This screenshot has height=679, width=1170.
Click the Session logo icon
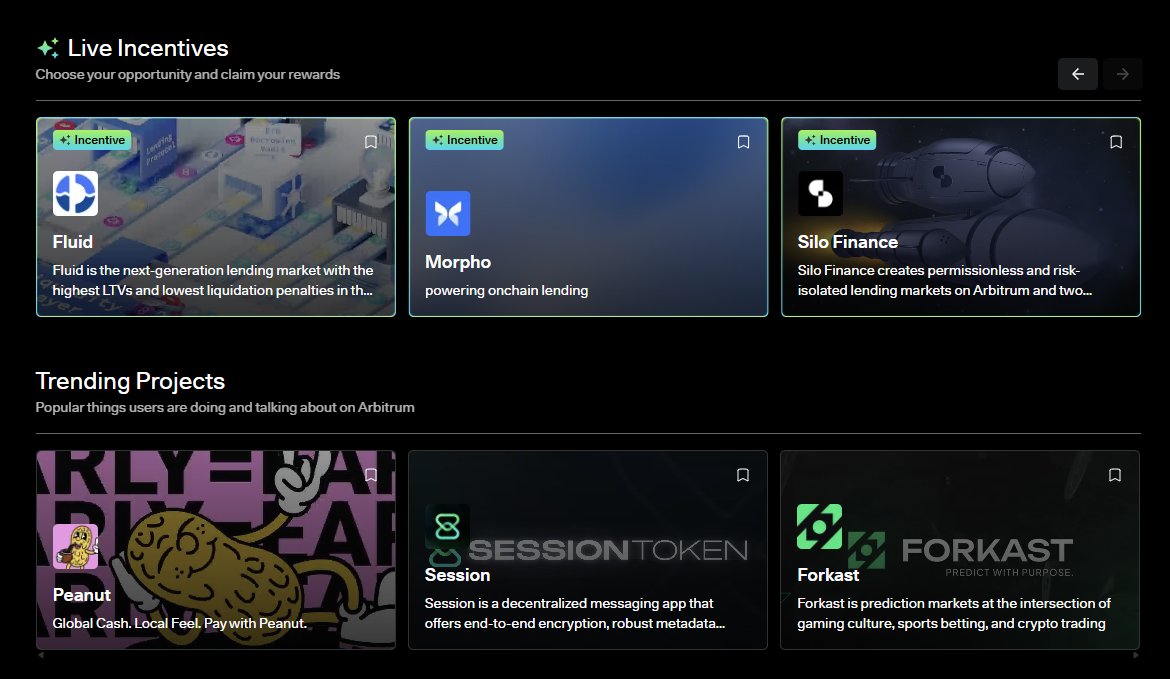pos(447,526)
